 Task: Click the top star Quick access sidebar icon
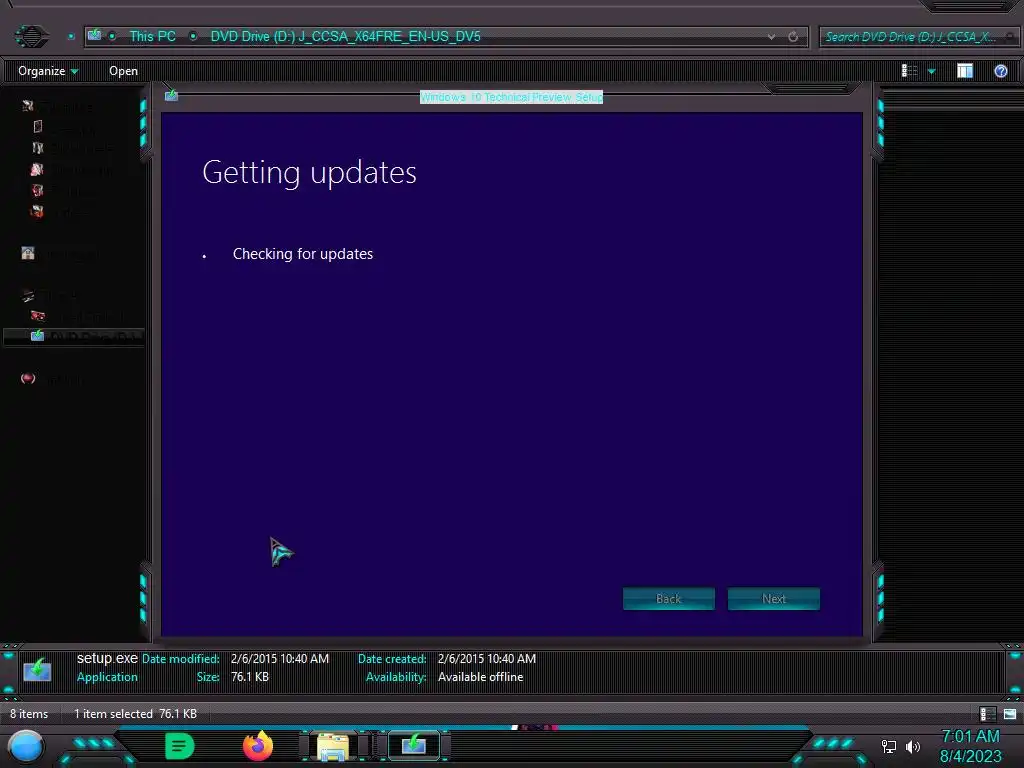[27, 106]
